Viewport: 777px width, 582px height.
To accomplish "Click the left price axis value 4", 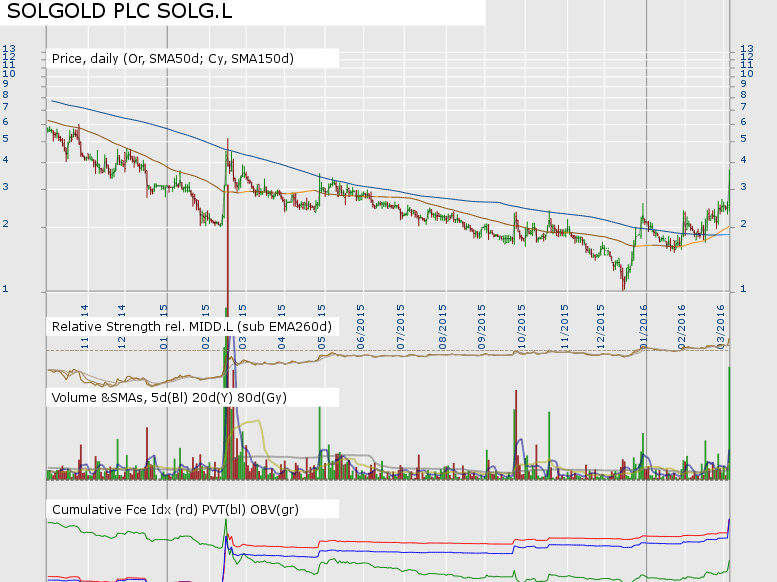I will click(5, 160).
